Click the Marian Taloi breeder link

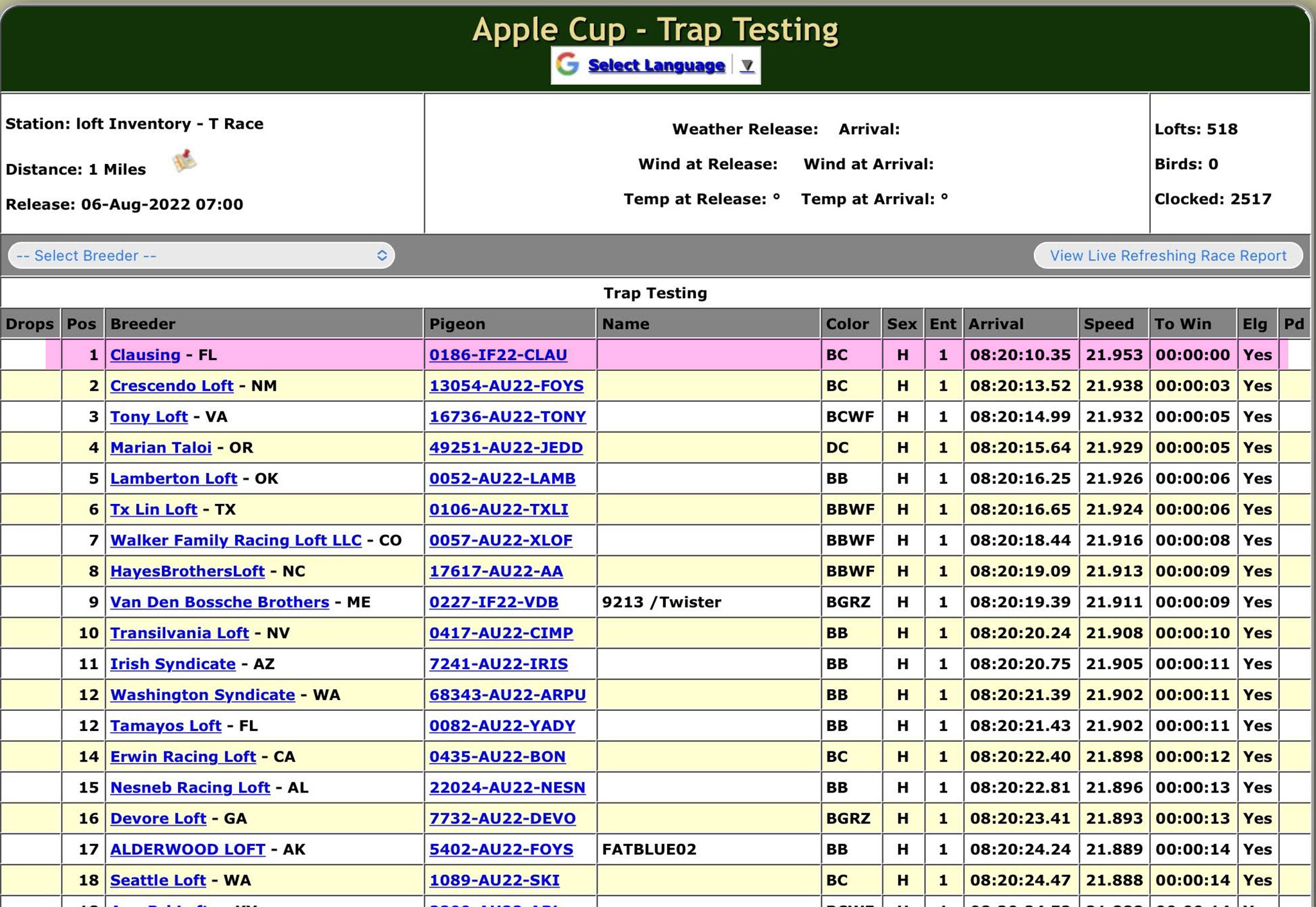coord(161,447)
